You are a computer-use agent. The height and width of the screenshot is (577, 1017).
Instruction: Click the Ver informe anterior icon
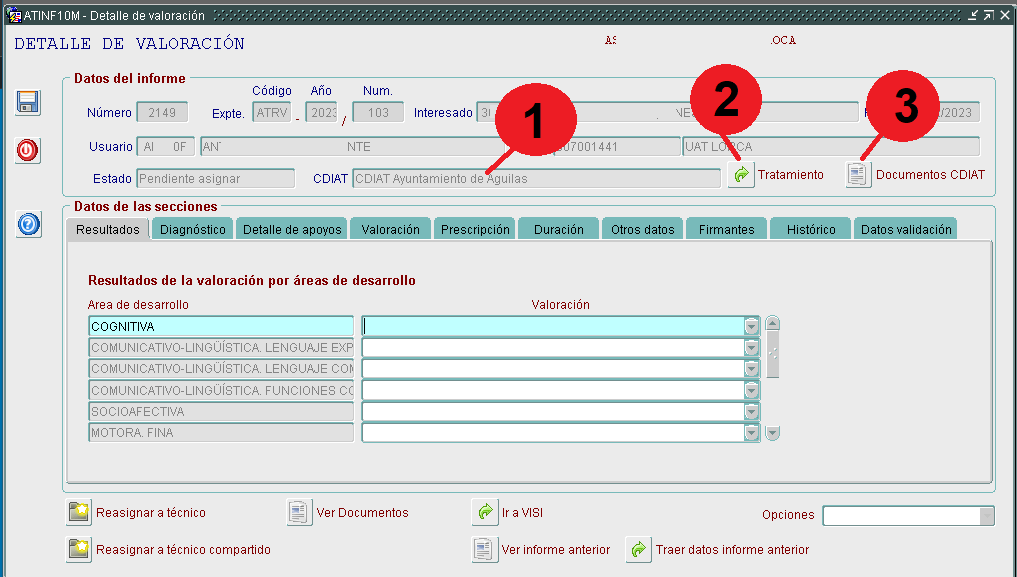[x=484, y=550]
